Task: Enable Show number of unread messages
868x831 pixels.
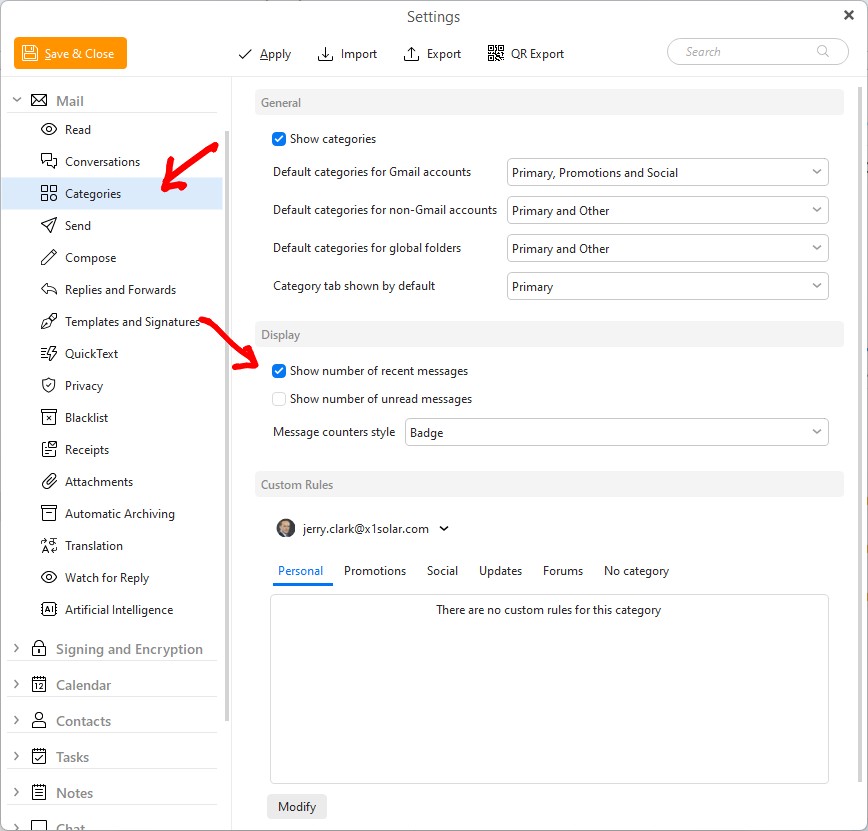Action: point(279,399)
